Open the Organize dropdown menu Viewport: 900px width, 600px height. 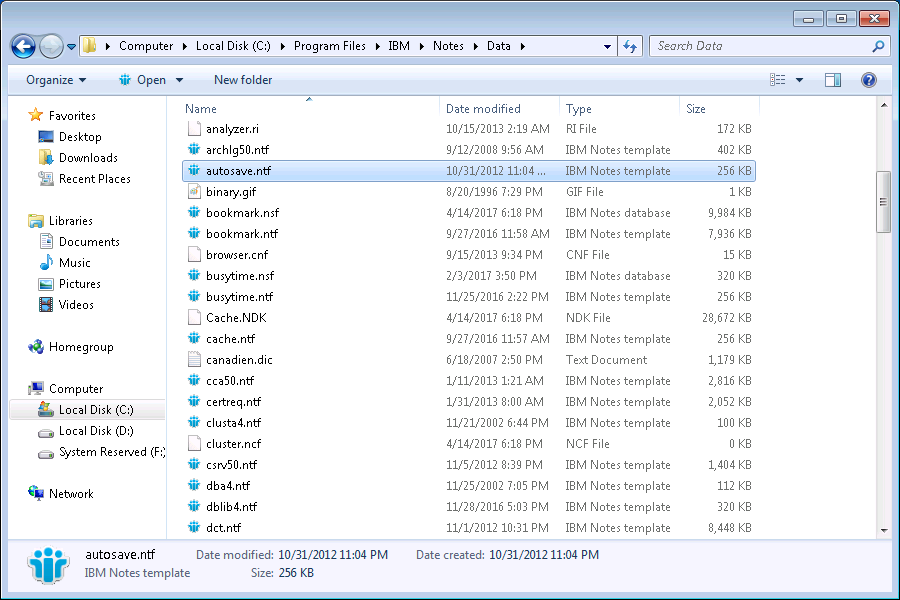pos(56,80)
